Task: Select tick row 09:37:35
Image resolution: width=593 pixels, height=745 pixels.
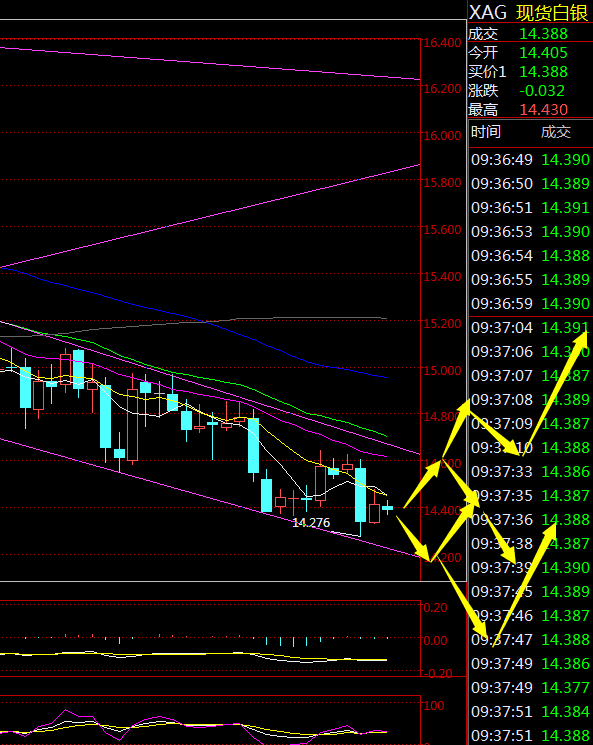Action: 530,496
